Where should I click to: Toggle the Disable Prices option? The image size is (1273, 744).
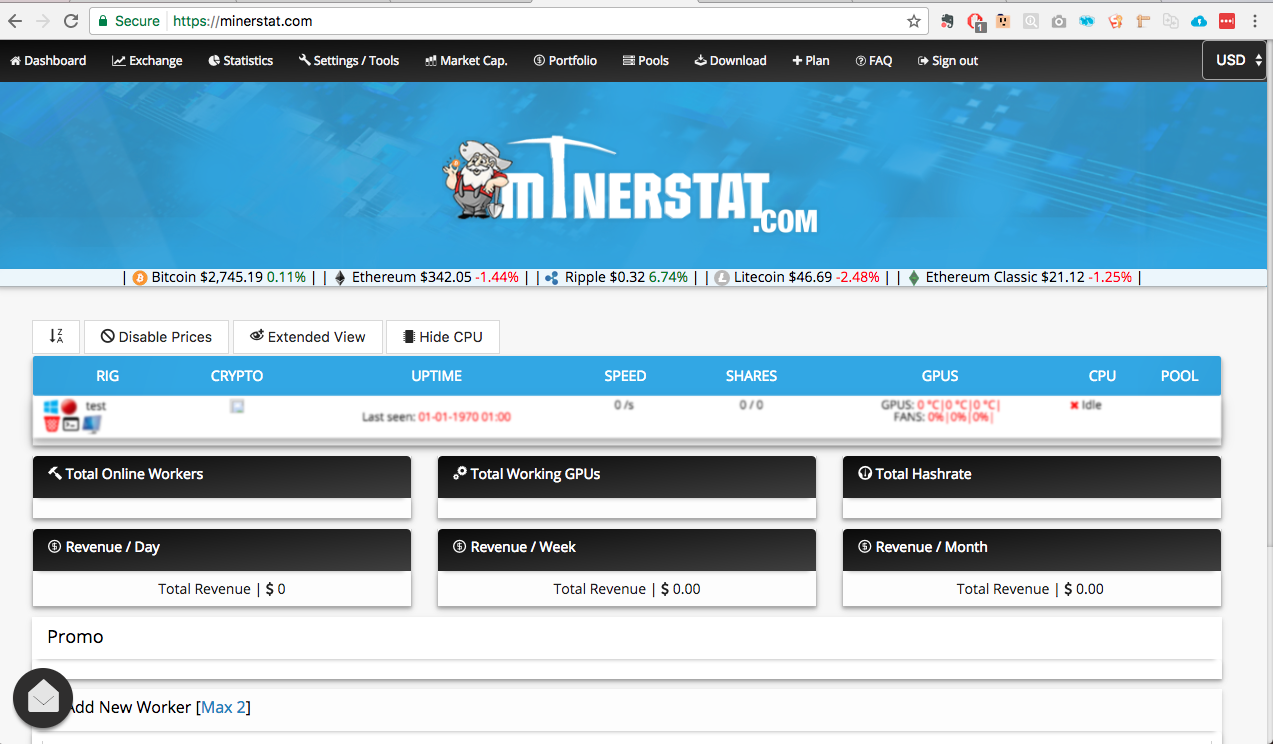(x=156, y=337)
